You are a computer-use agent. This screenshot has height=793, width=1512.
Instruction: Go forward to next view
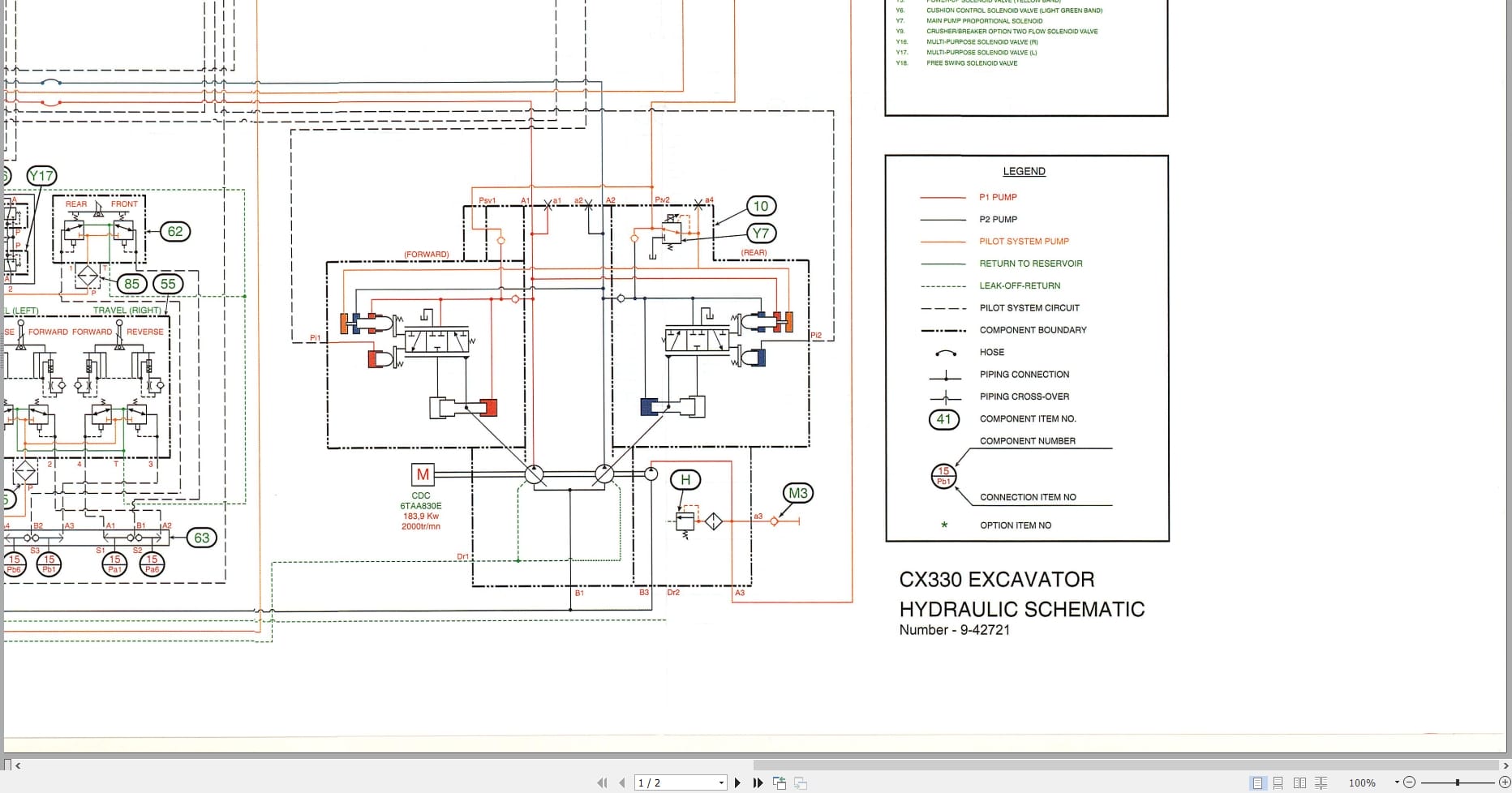[x=801, y=782]
